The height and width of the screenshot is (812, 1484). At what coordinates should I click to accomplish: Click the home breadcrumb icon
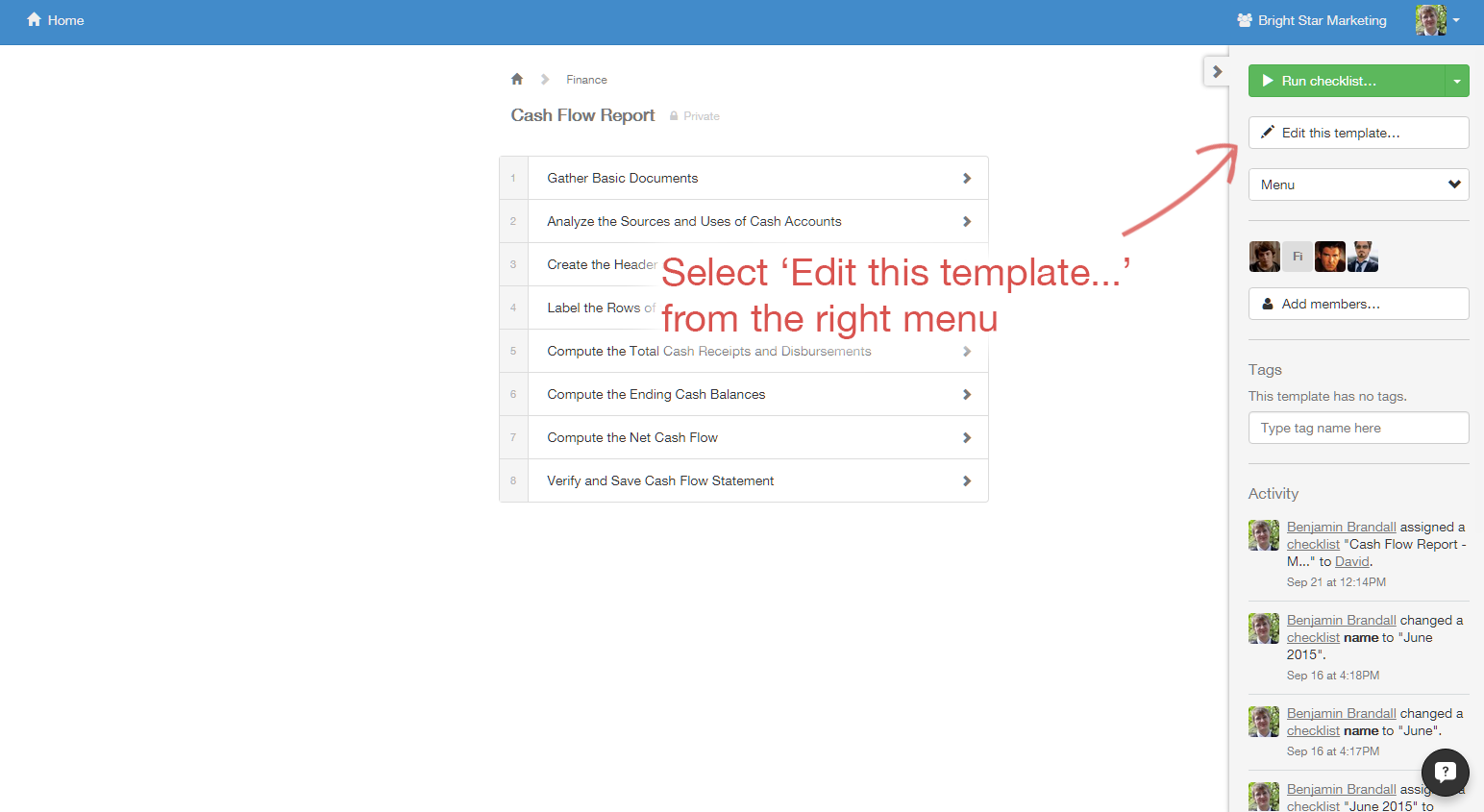(x=517, y=79)
